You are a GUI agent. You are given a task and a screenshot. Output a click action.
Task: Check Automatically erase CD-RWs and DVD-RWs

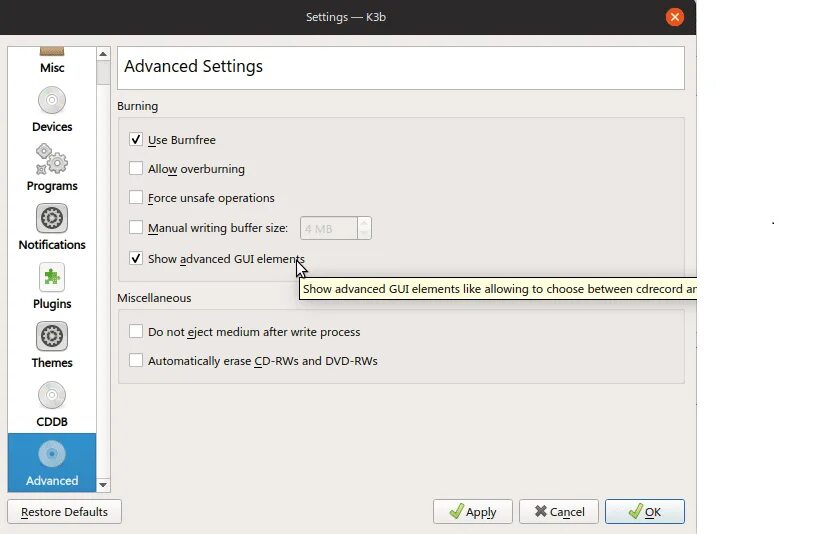(136, 361)
